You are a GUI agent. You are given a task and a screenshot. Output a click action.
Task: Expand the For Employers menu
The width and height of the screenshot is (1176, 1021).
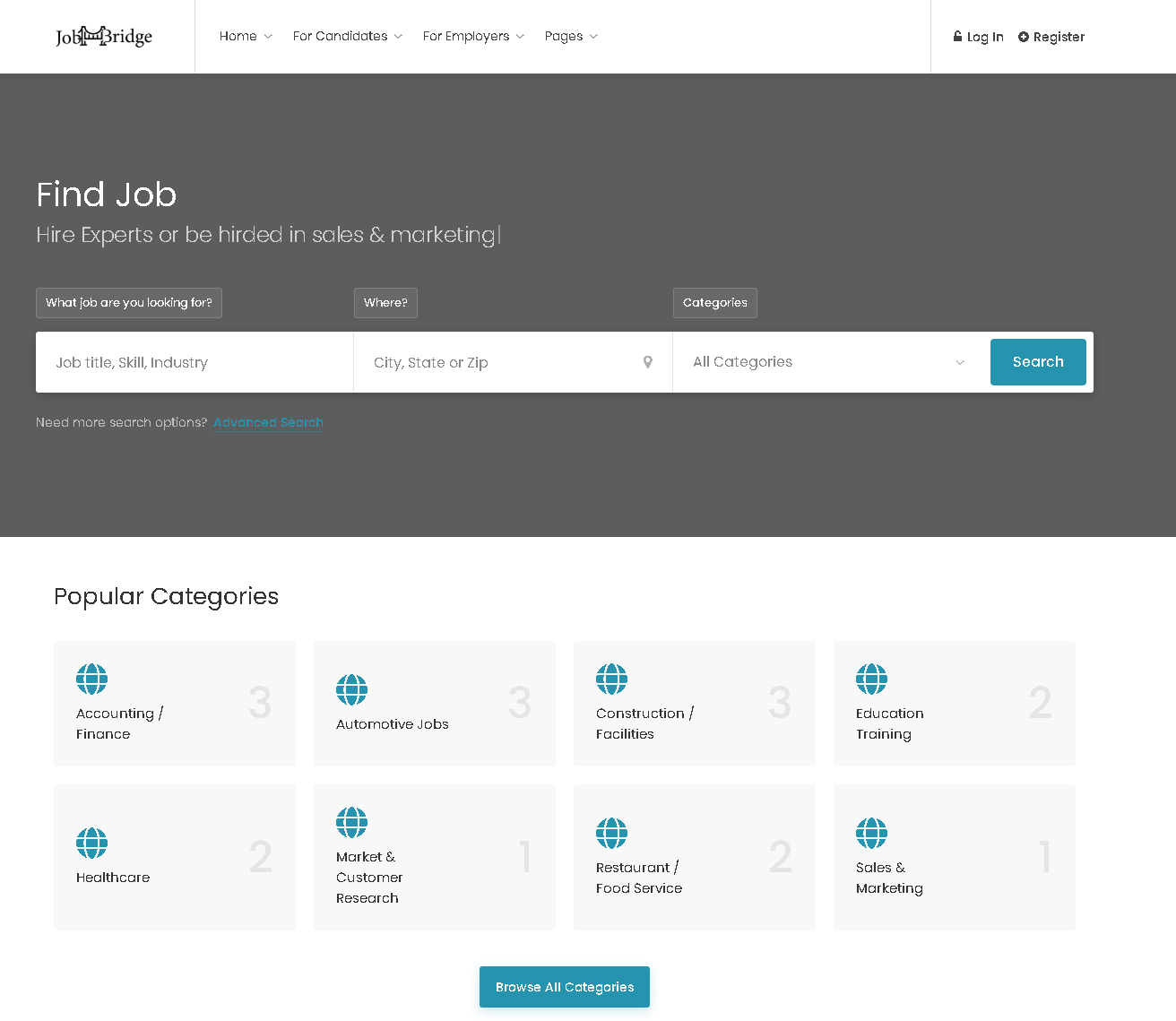tap(473, 37)
